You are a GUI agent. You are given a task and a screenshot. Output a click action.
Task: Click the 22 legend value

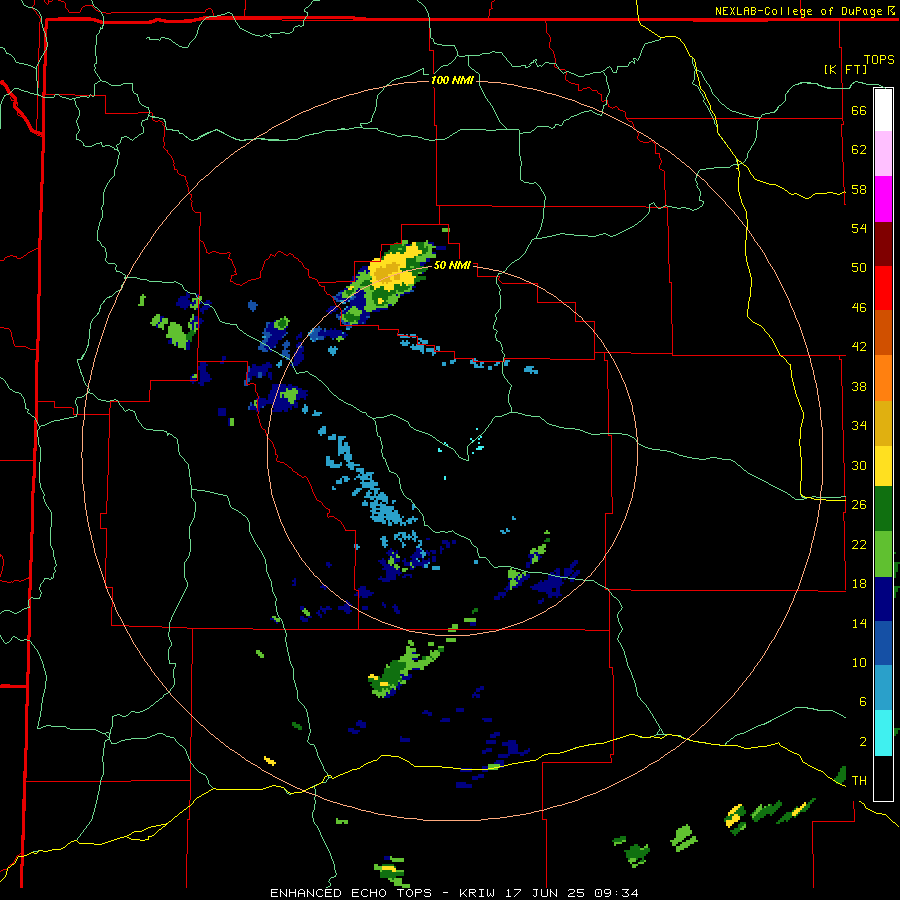(x=859, y=544)
